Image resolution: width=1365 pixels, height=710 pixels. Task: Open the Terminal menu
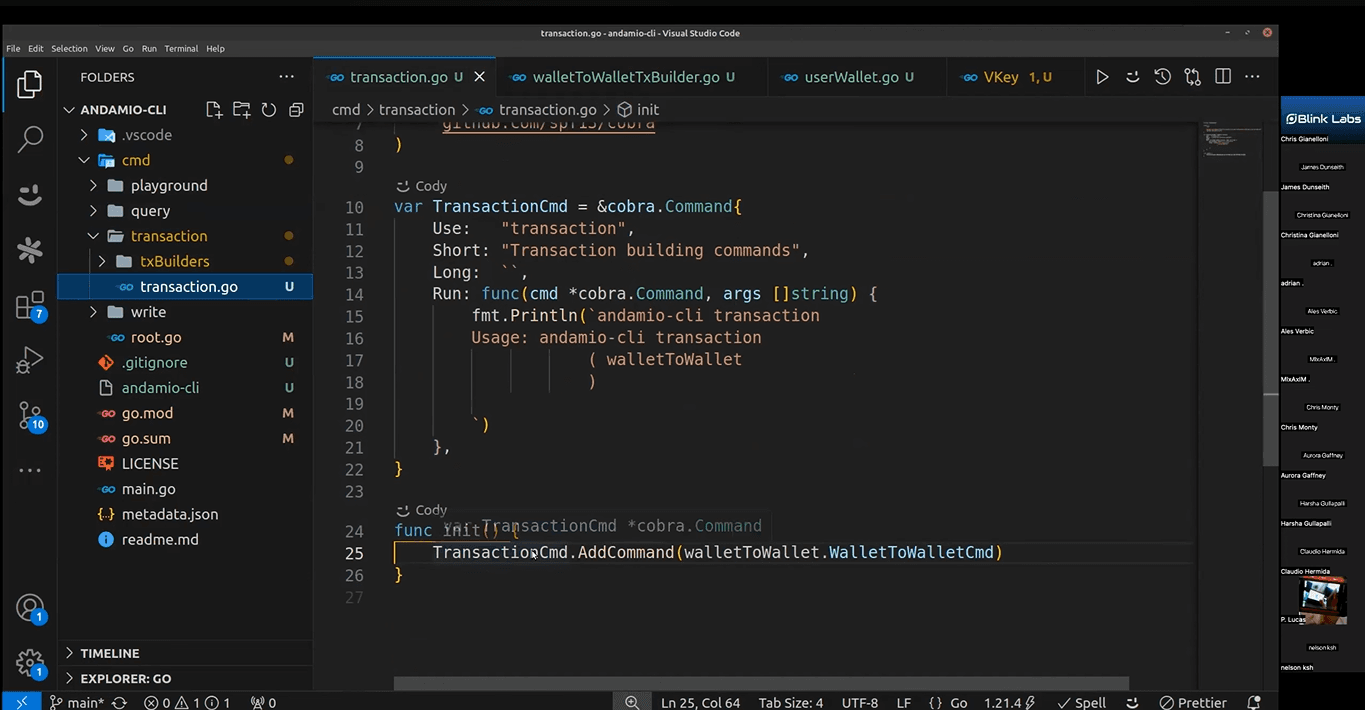pos(181,48)
